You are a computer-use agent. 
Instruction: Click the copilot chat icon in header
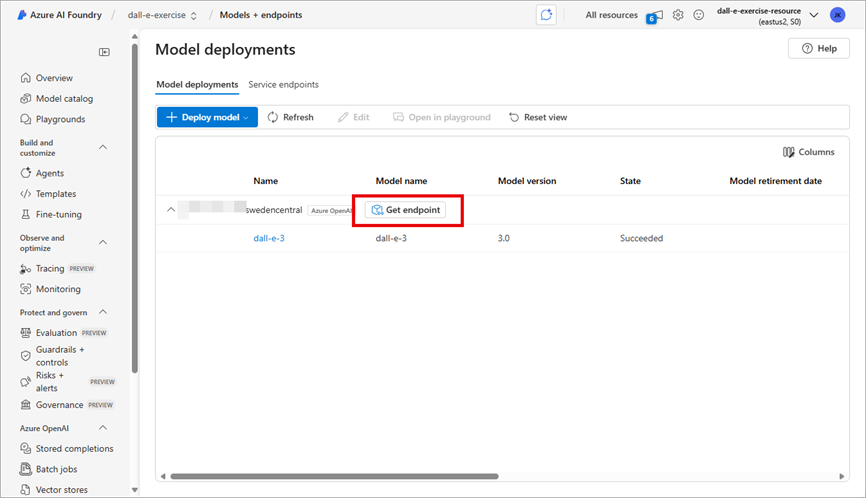click(546, 15)
